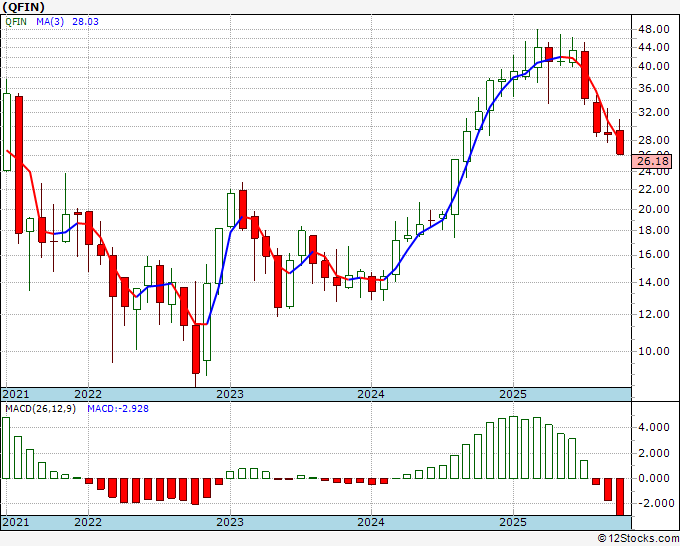The image size is (680, 546).
Task: Click the 10.00 price axis label
Action: point(654,351)
